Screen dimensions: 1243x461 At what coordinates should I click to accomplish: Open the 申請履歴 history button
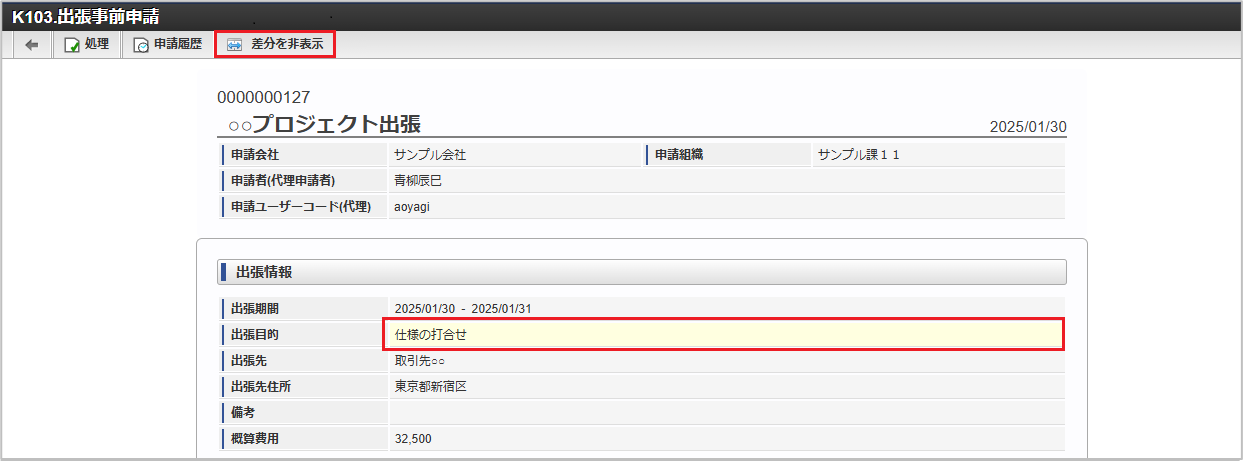point(168,45)
